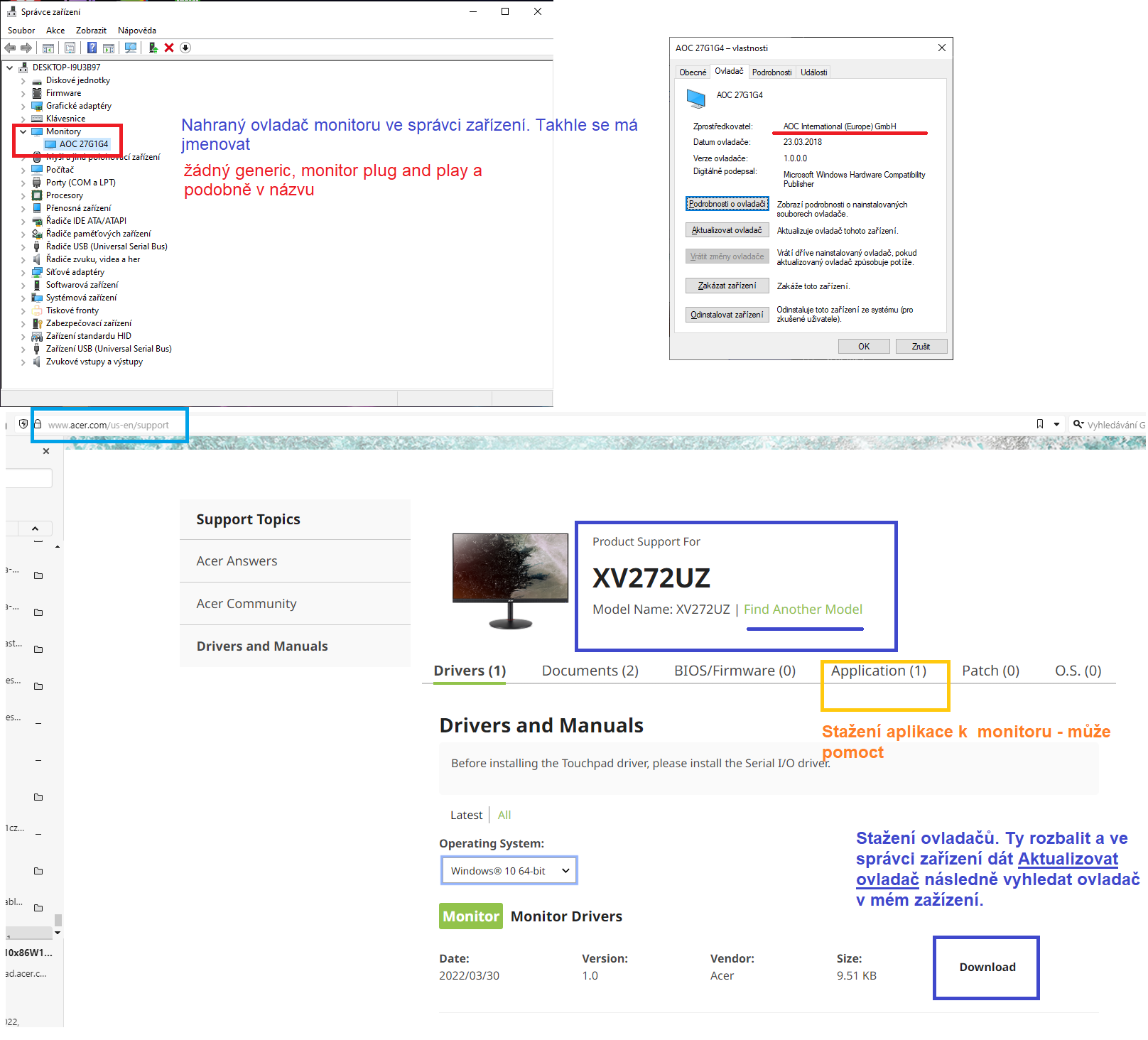Click the Firmware chip icon
The width and height of the screenshot is (1148, 1040).
[x=37, y=93]
